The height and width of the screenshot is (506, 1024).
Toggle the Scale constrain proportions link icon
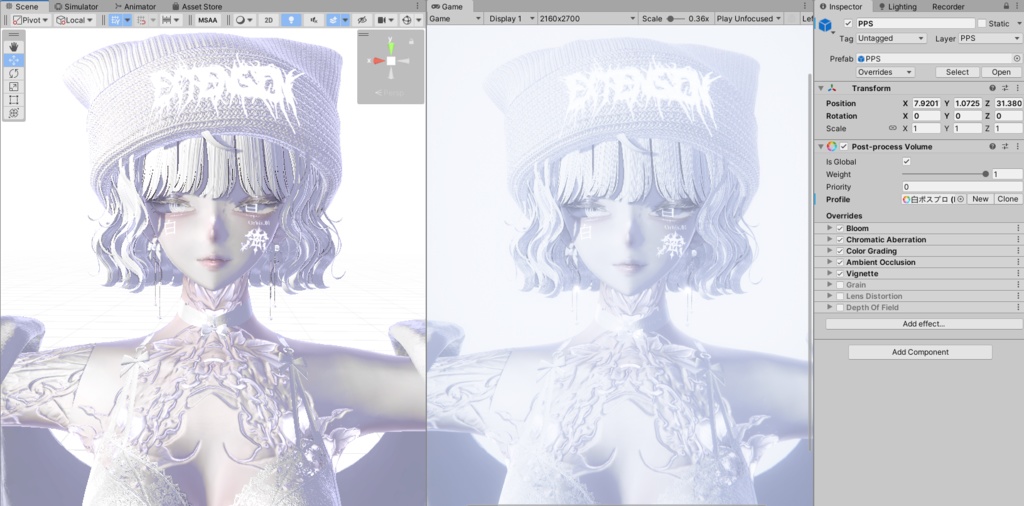(892, 129)
